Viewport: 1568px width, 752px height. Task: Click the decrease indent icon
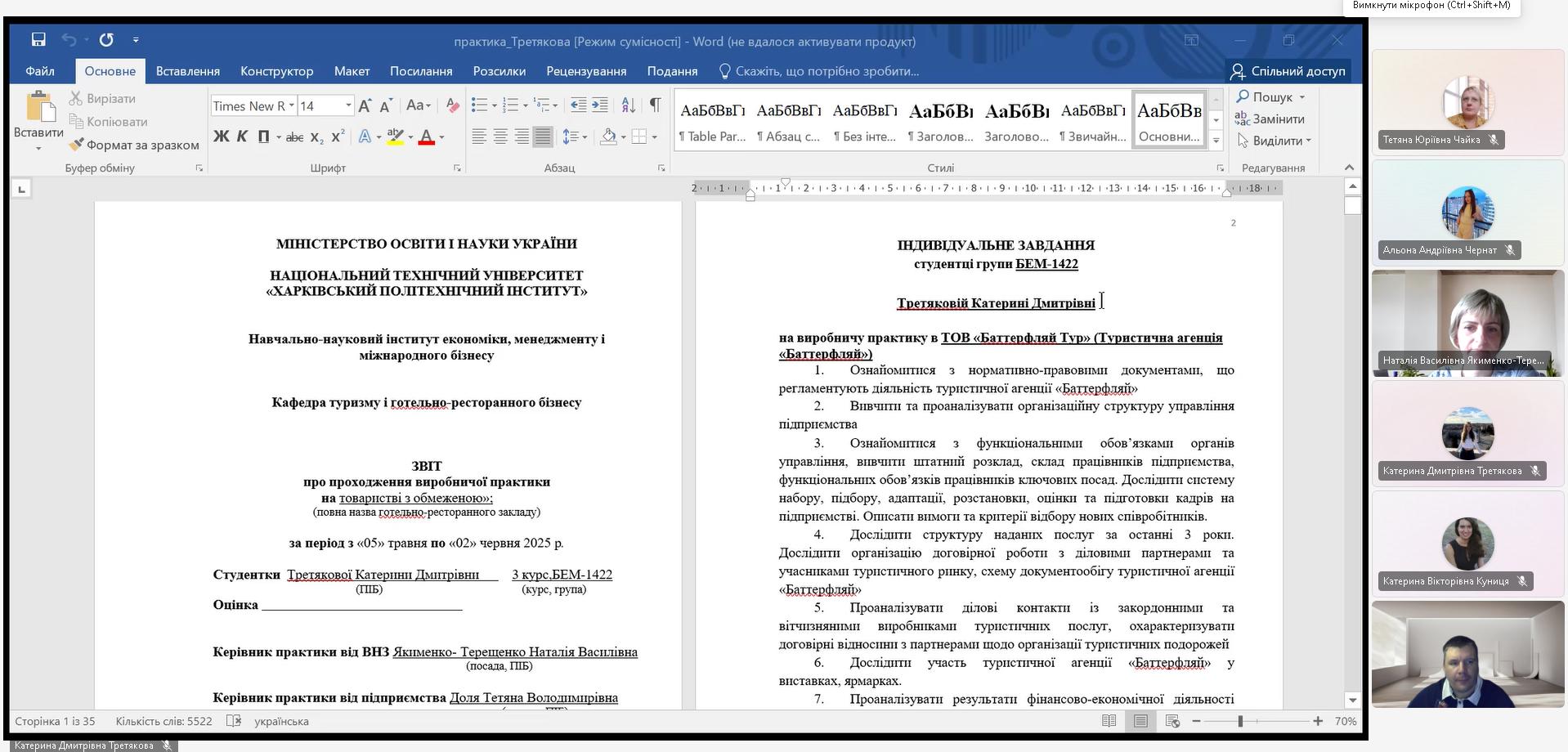click(x=578, y=105)
